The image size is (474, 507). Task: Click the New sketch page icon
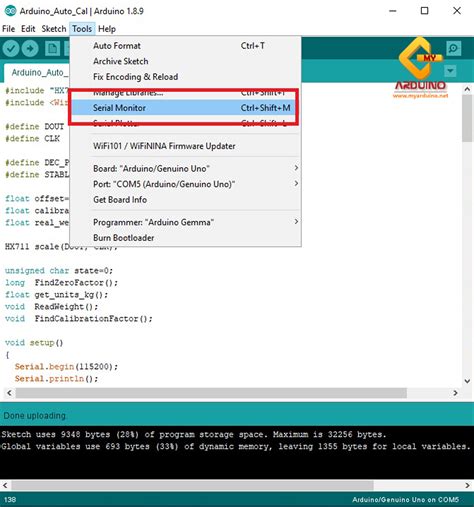coord(52,49)
